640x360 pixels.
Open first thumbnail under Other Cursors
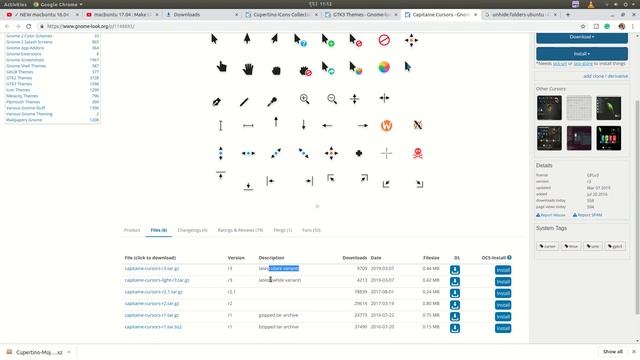coord(549,108)
